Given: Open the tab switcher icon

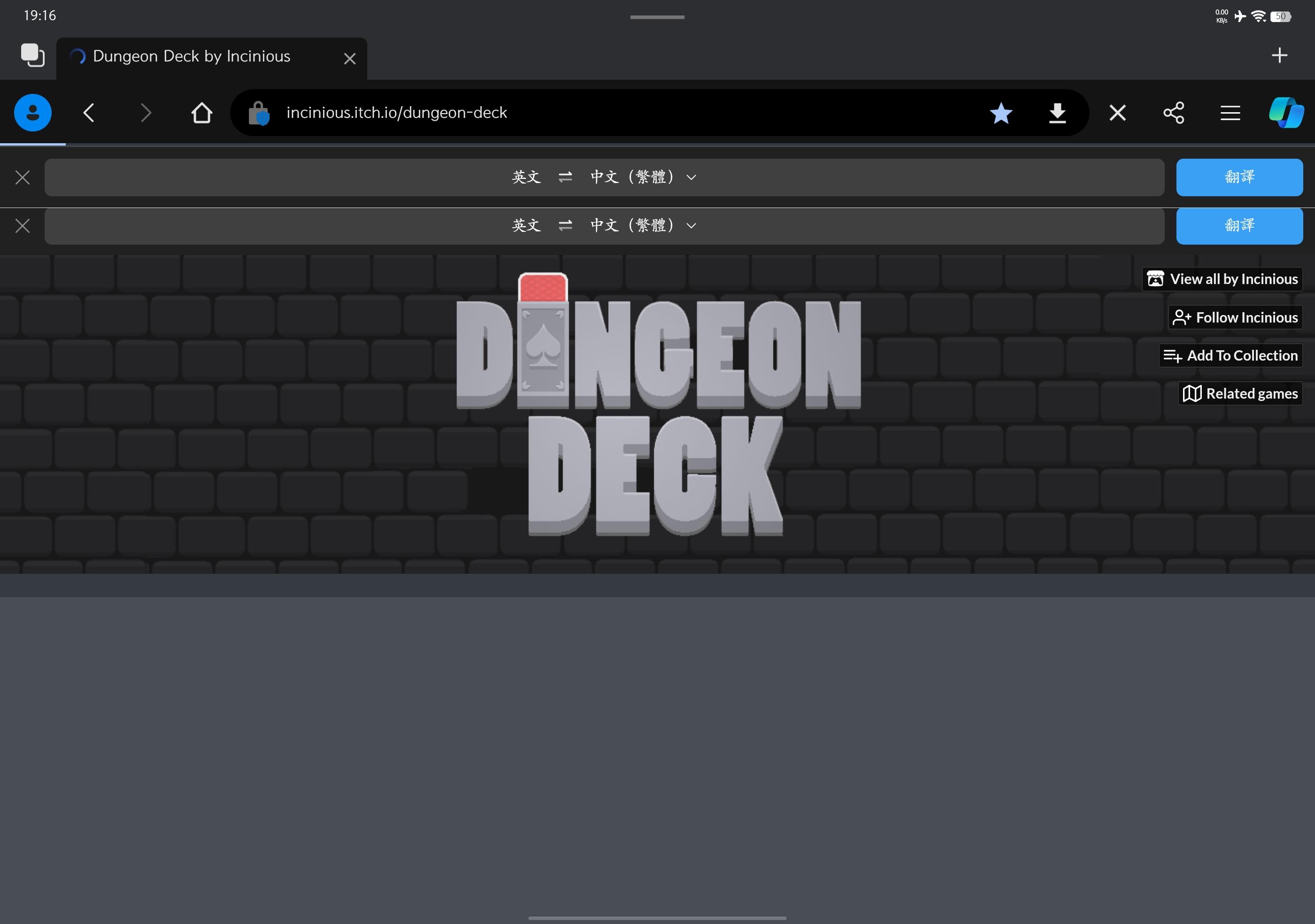Looking at the screenshot, I should (33, 55).
